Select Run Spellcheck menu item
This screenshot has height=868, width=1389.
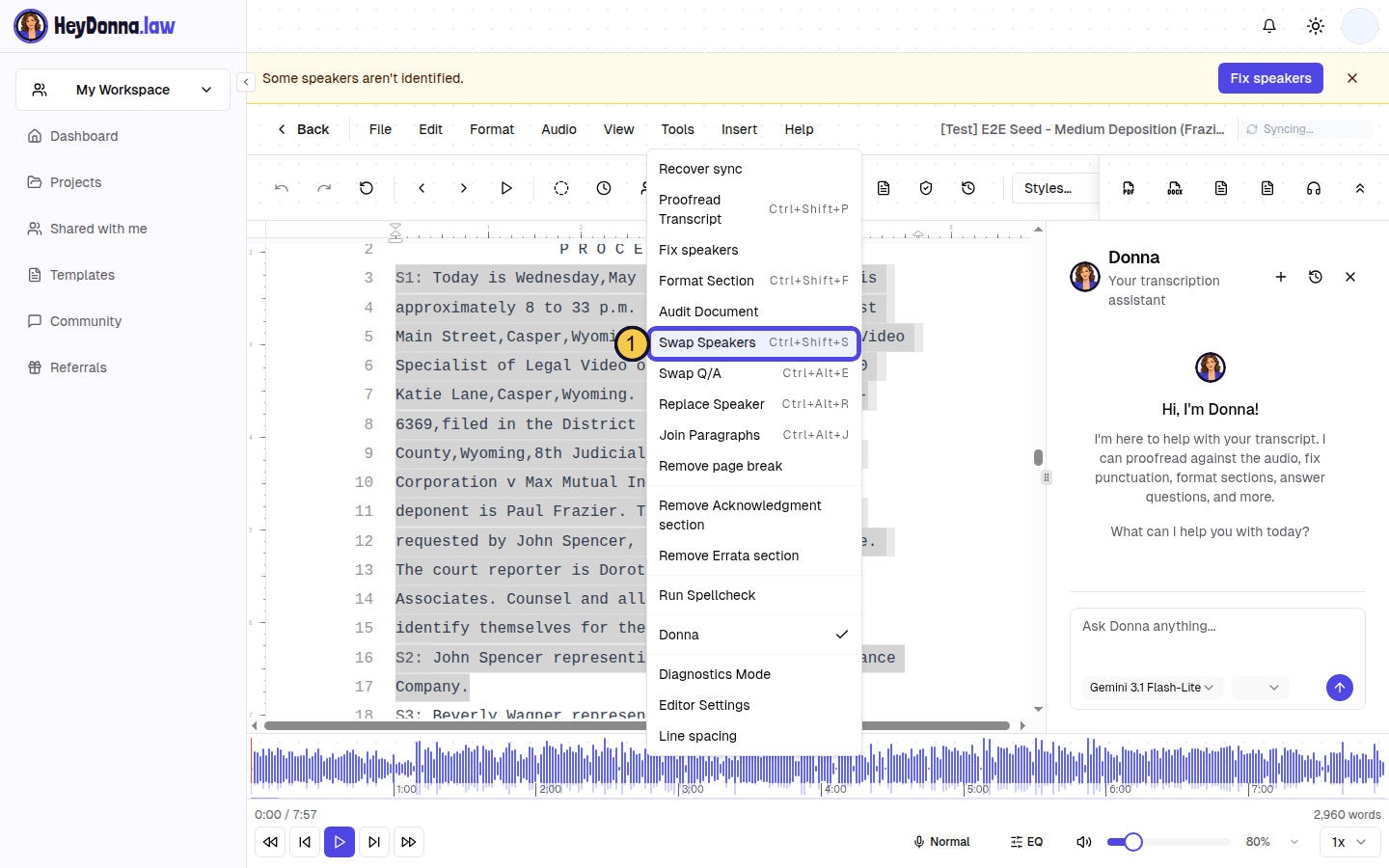[x=753, y=595]
